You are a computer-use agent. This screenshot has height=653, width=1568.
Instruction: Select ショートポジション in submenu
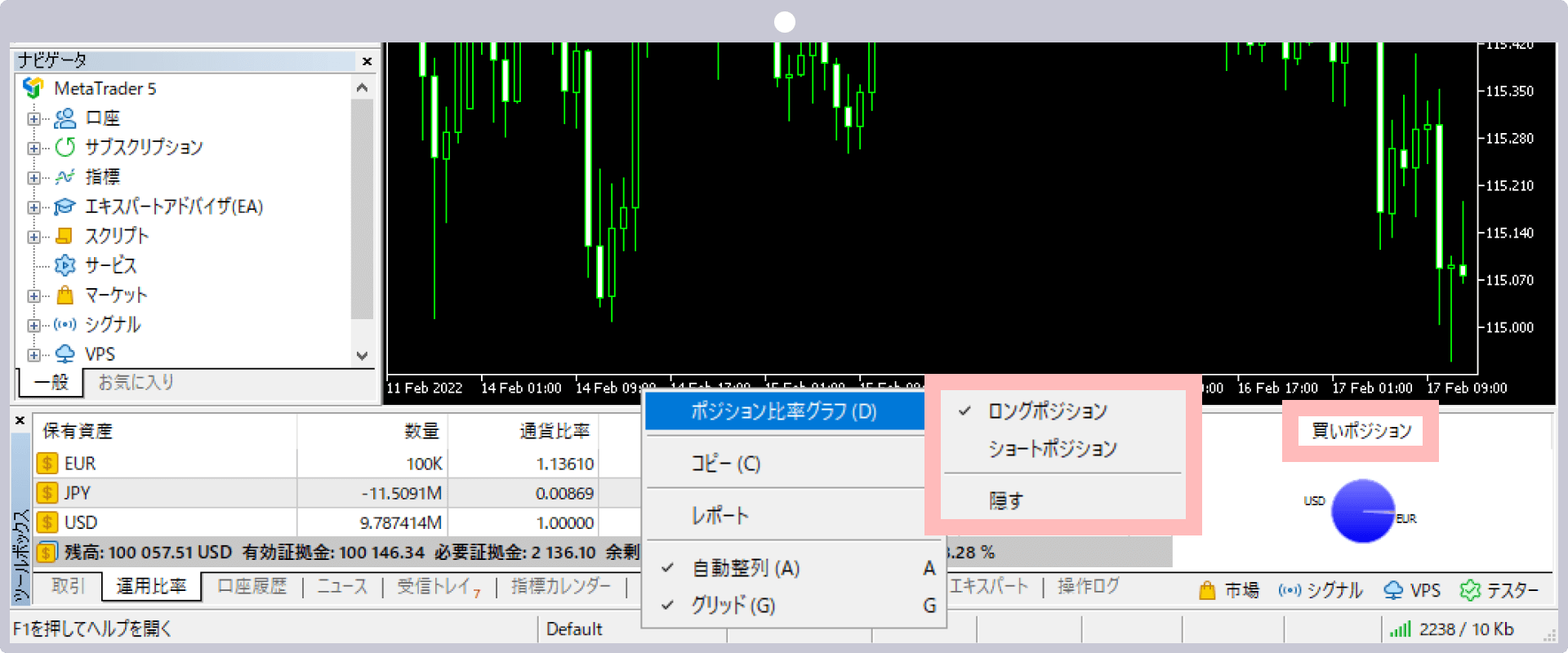(1062, 448)
